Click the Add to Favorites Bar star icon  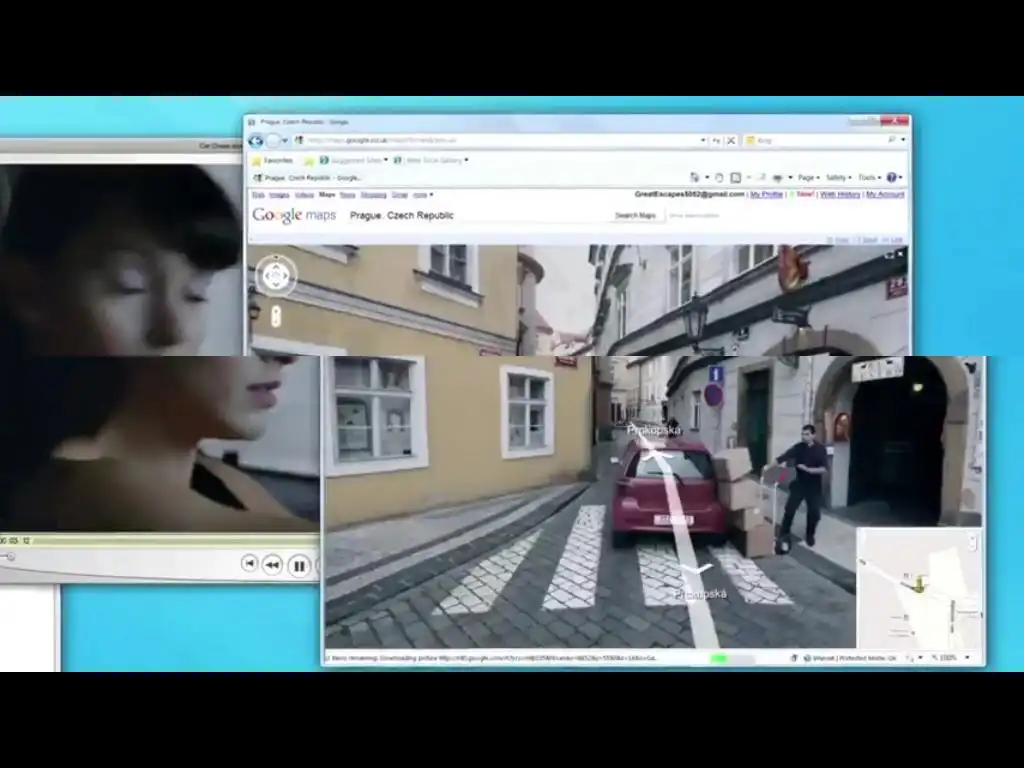(309, 161)
